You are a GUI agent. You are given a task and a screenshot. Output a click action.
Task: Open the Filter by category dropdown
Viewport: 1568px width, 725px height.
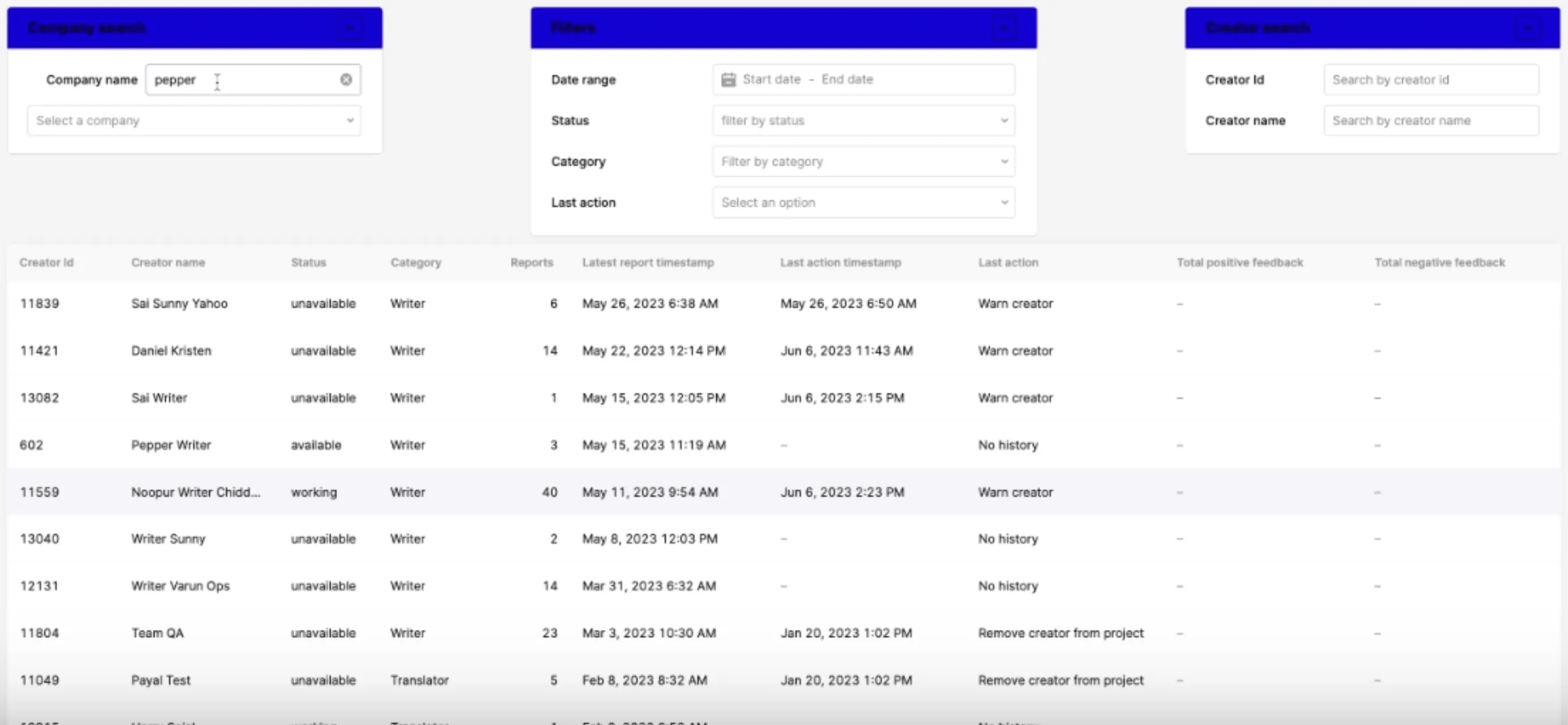863,161
